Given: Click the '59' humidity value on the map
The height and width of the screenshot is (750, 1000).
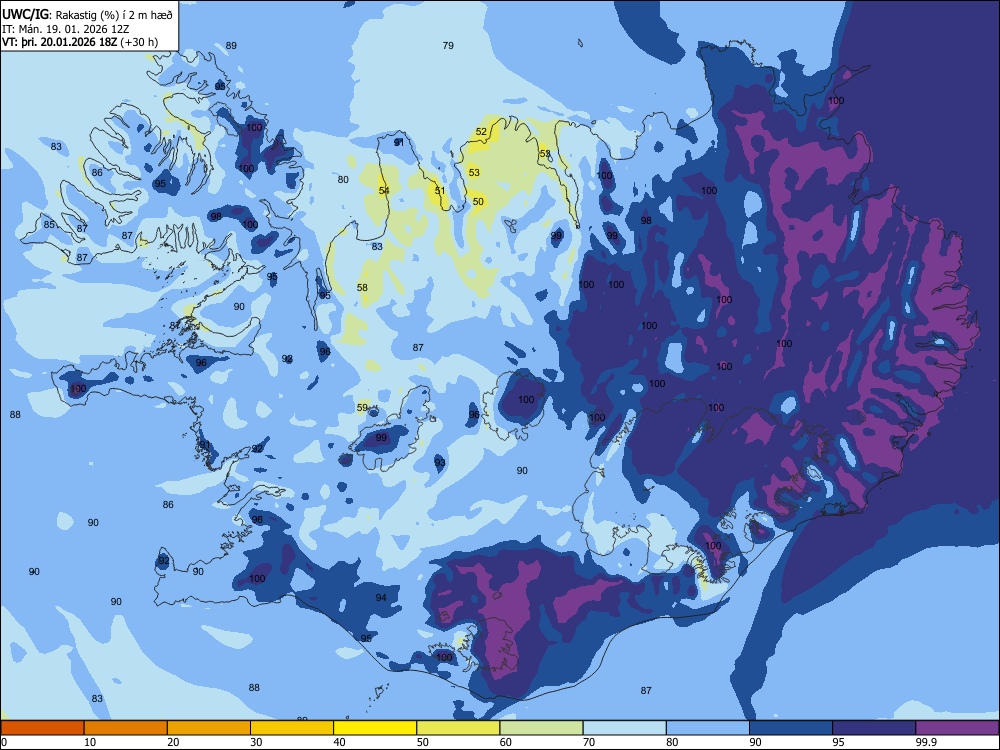Looking at the screenshot, I should point(362,408).
